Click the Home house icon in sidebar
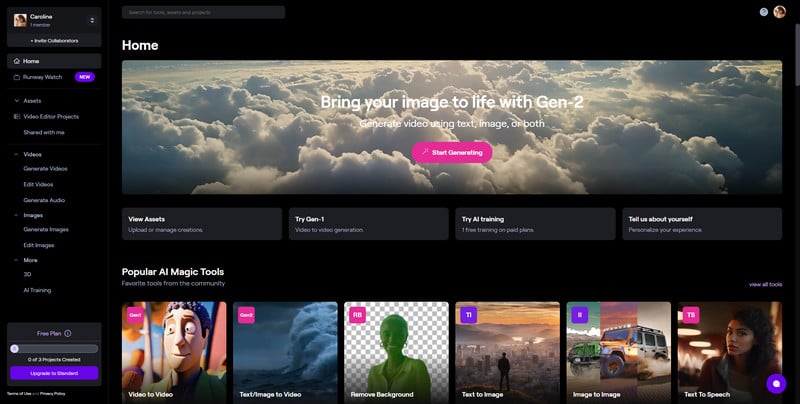 point(17,61)
